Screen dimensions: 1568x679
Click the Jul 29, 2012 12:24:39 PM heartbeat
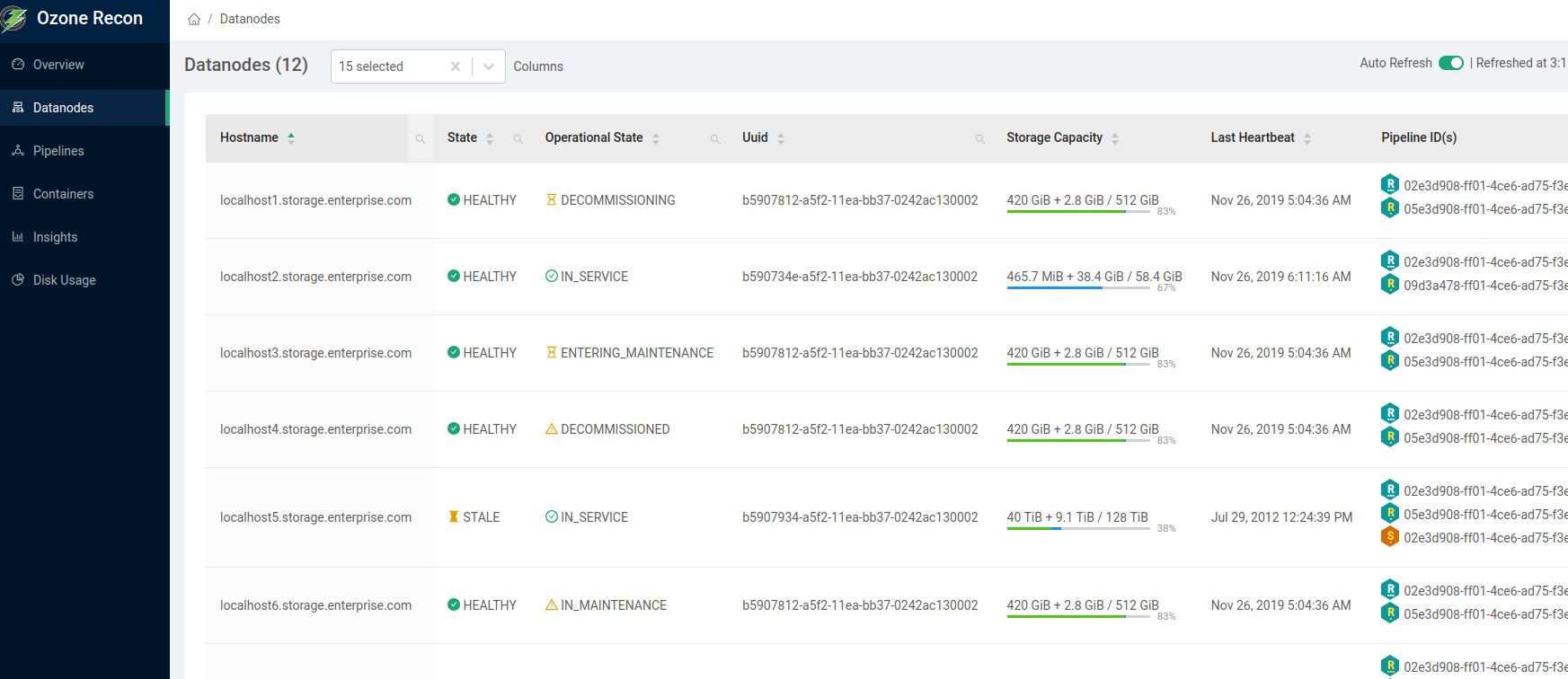tap(1281, 517)
